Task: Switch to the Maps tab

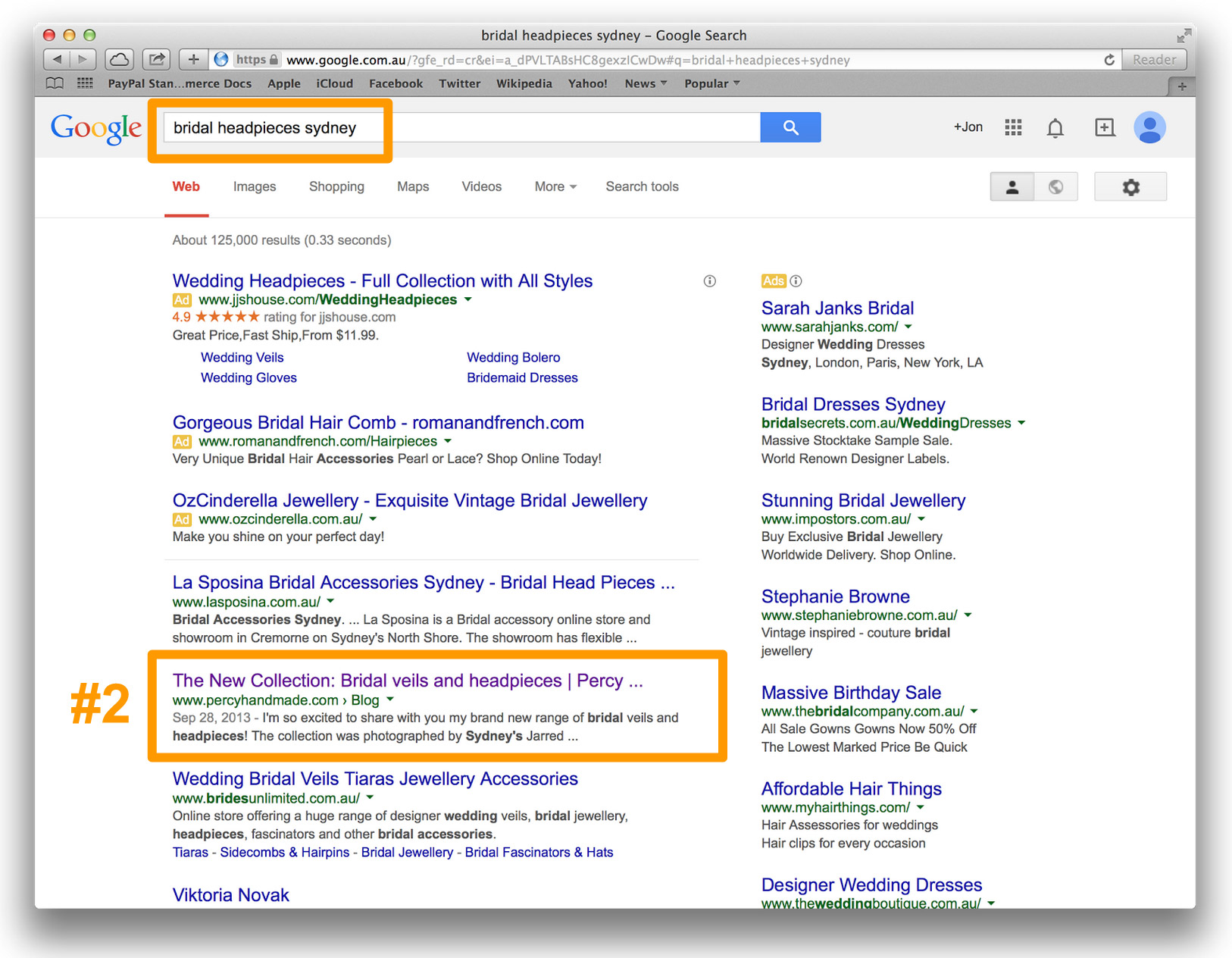Action: tap(413, 186)
